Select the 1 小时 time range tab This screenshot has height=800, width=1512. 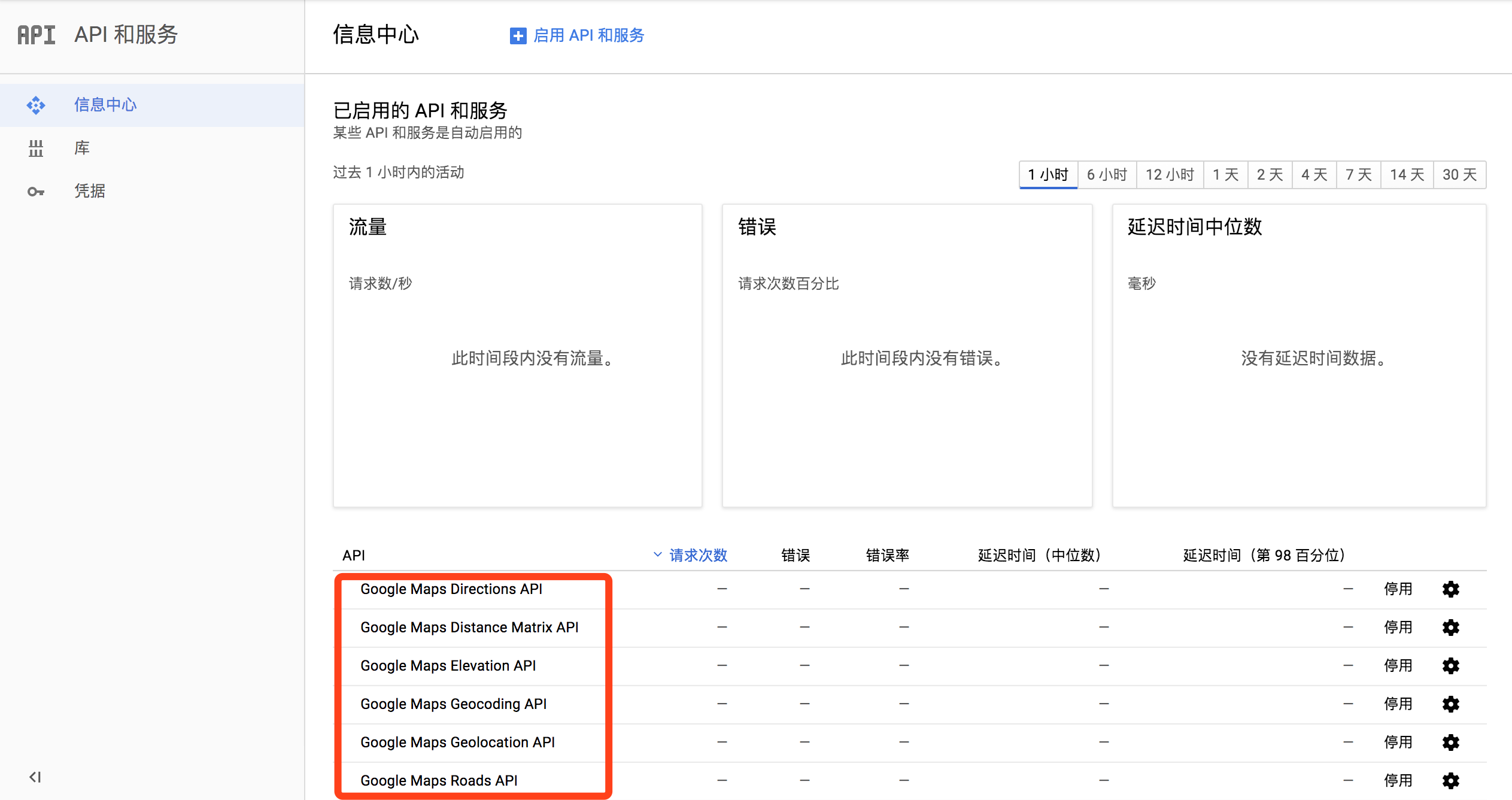pos(1048,175)
